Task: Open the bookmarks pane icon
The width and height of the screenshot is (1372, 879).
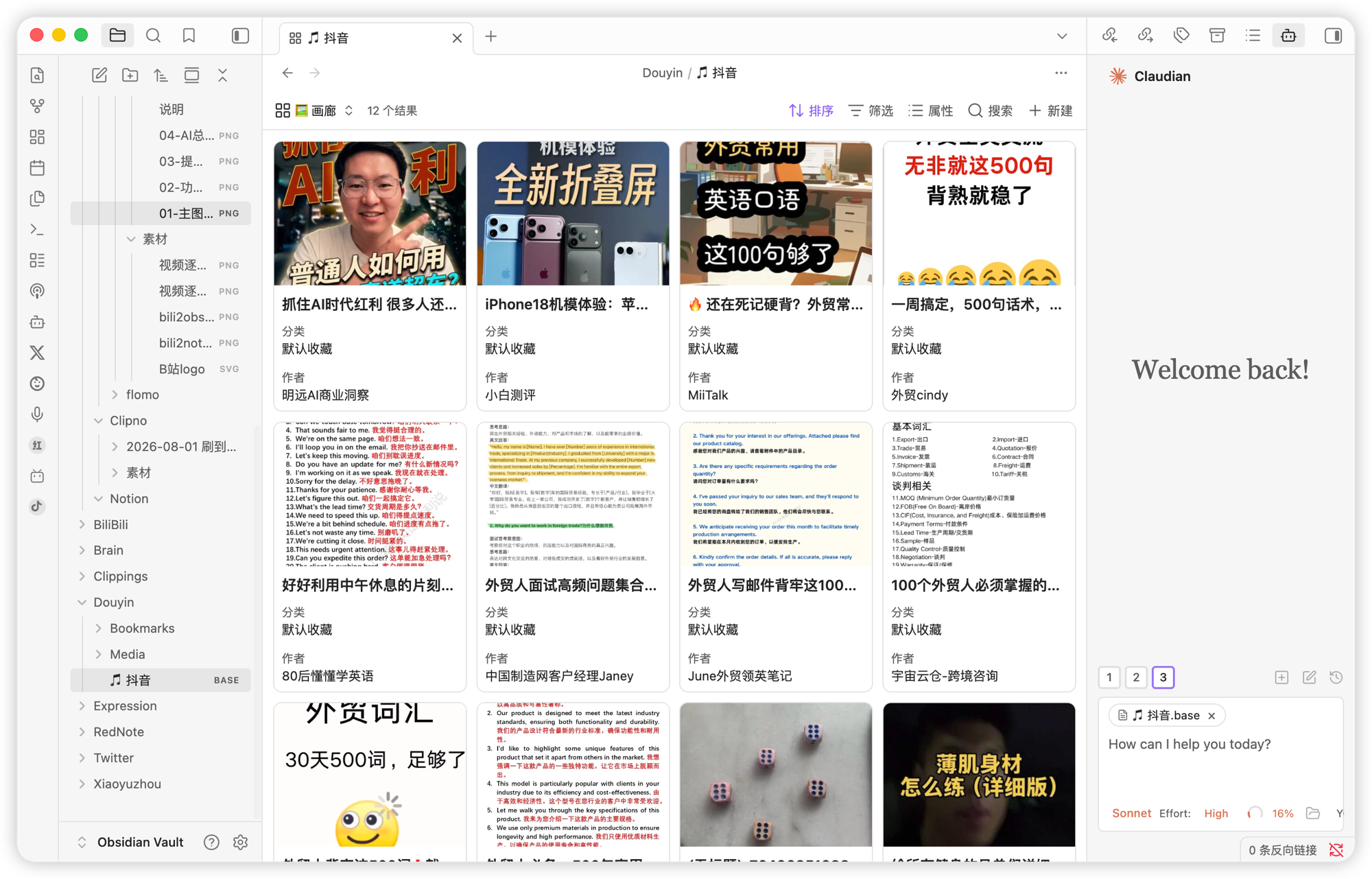Action: tap(189, 36)
